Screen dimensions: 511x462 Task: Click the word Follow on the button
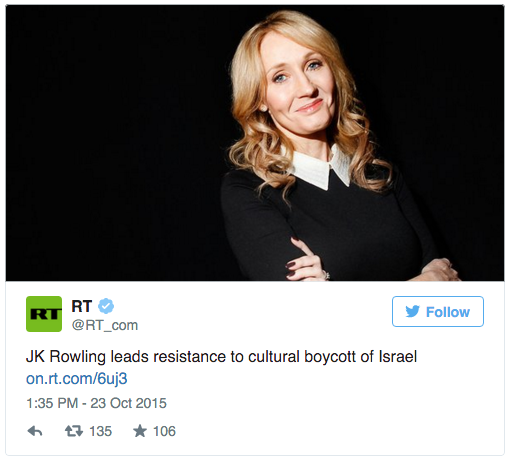[448, 312]
